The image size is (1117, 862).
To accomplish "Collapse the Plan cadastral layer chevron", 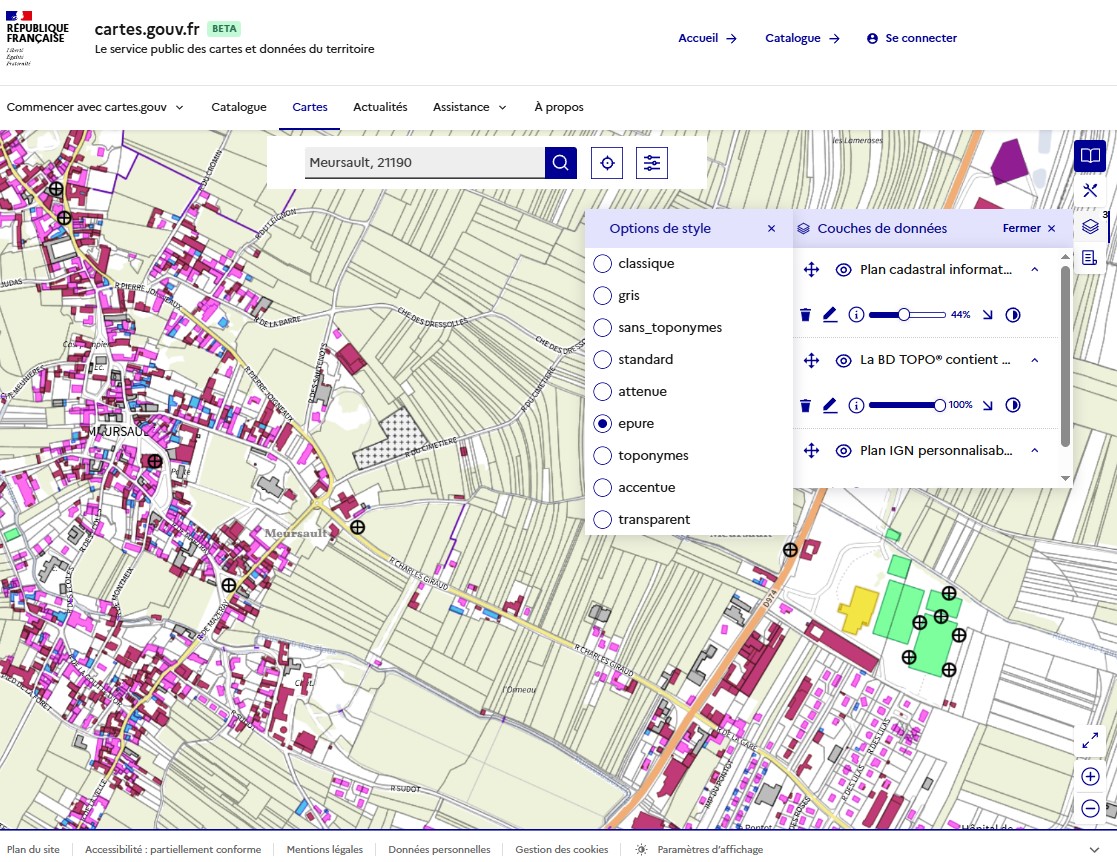I will [1035, 270].
